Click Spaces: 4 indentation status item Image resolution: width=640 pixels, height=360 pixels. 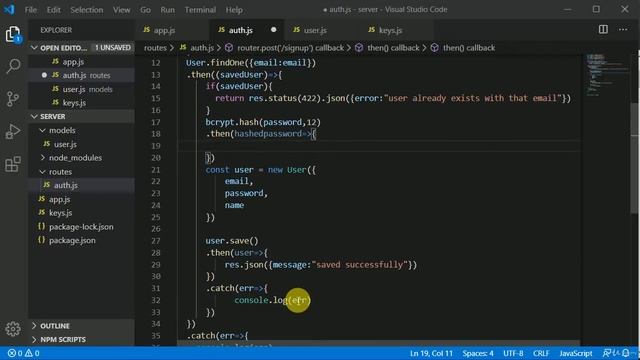(x=478, y=353)
